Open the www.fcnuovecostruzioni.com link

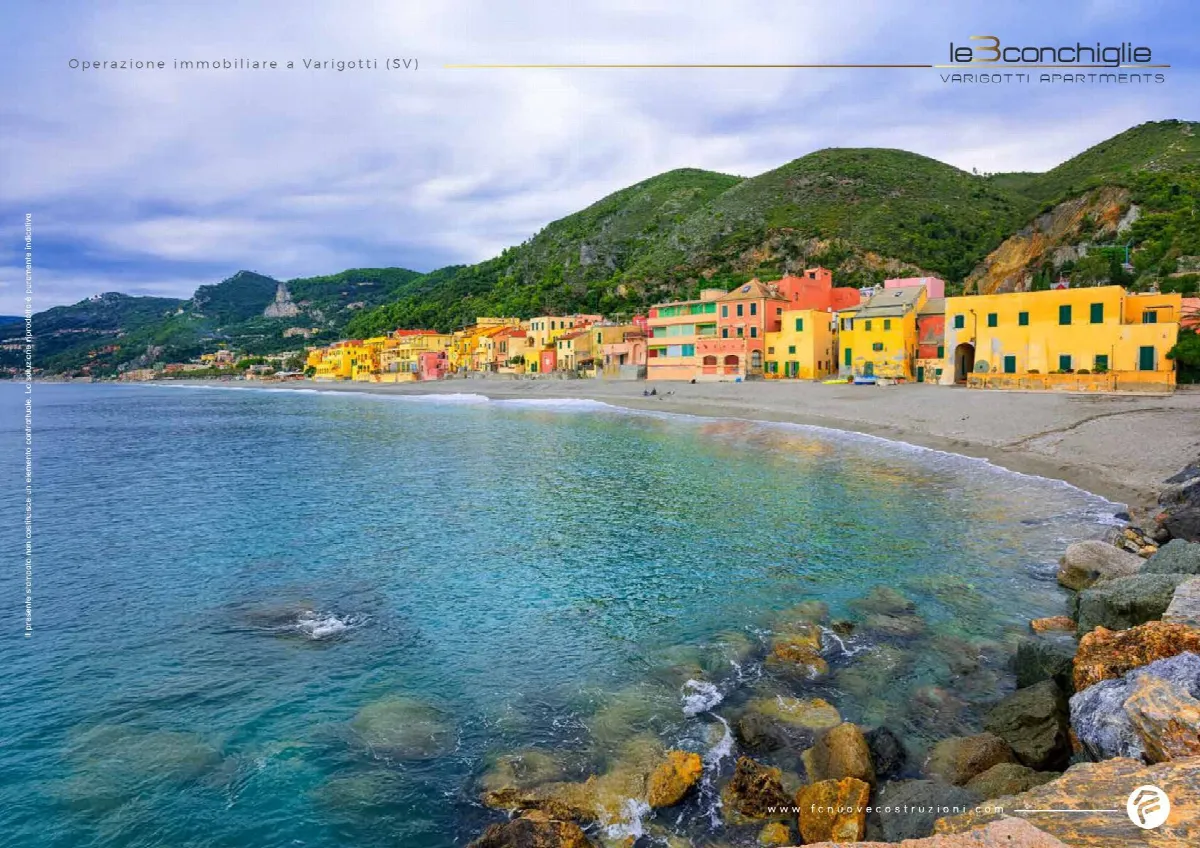click(886, 809)
